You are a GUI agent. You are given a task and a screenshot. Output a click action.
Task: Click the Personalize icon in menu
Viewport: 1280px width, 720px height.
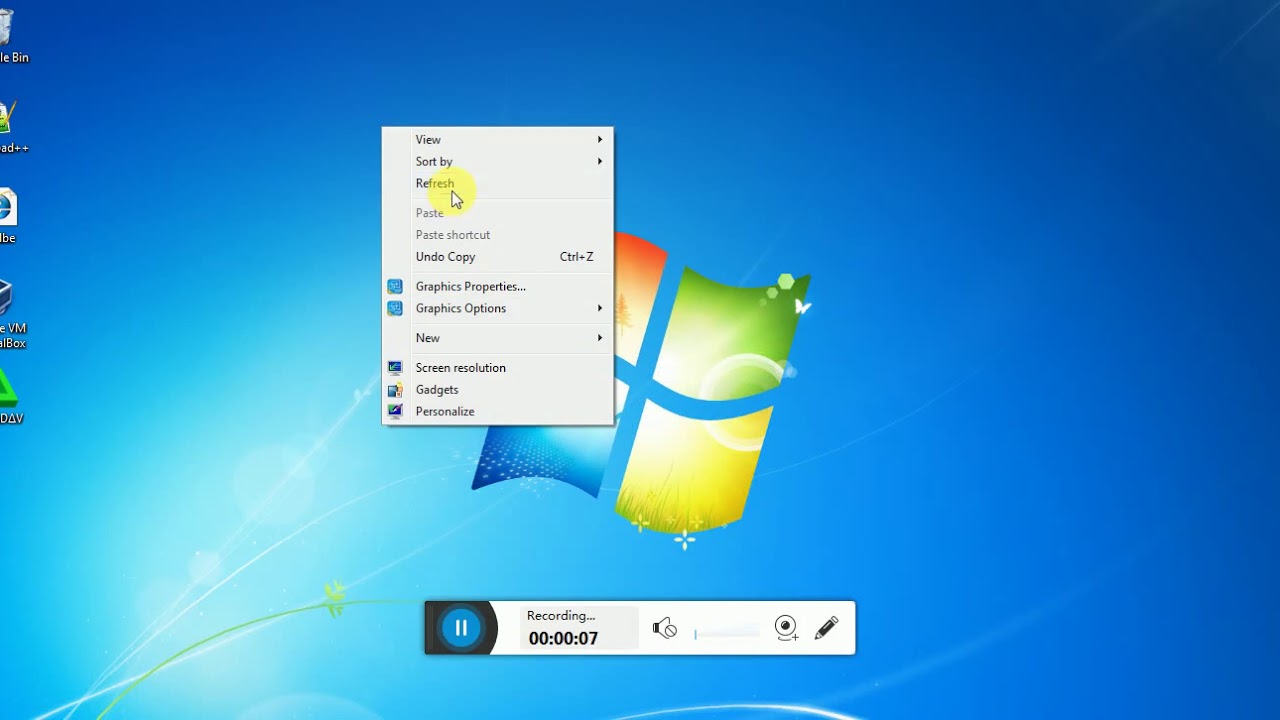pos(395,412)
